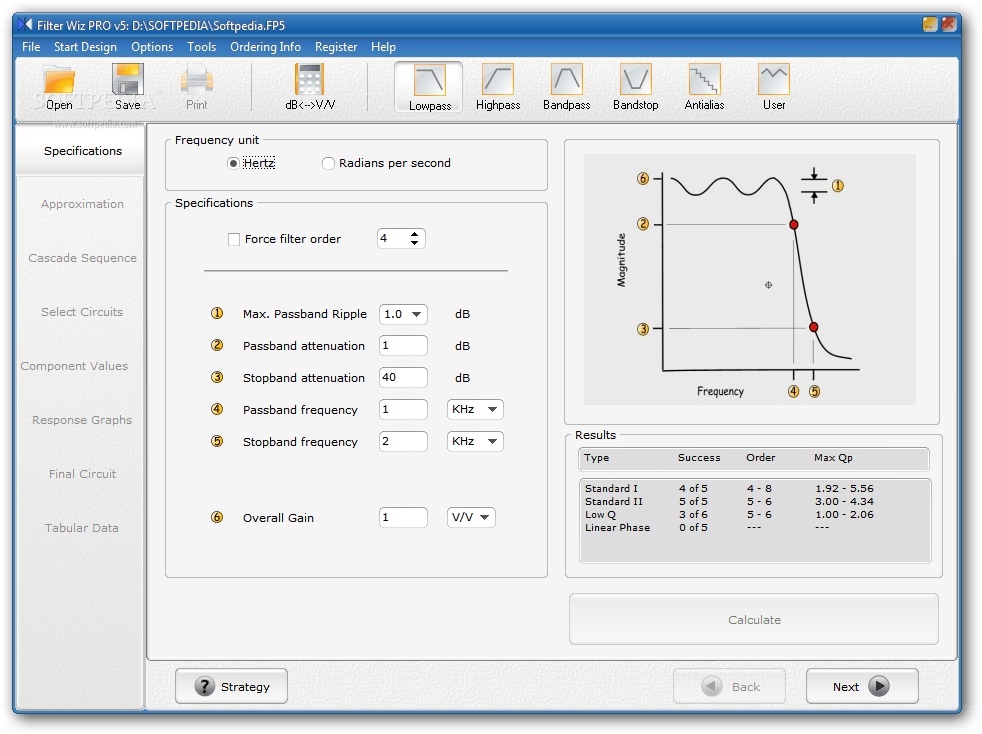This screenshot has width=982, height=734.
Task: Select the Hertz frequency unit
Action: click(x=231, y=163)
